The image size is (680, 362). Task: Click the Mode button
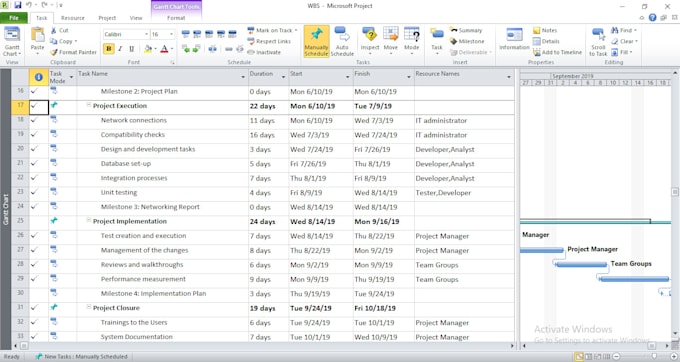(412, 40)
